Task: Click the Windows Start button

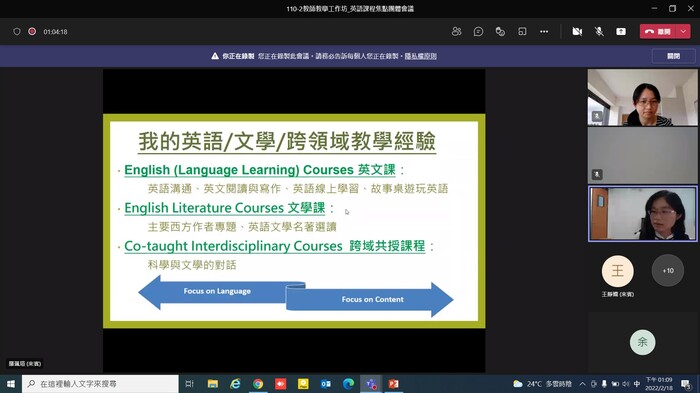Action: [x=11, y=384]
